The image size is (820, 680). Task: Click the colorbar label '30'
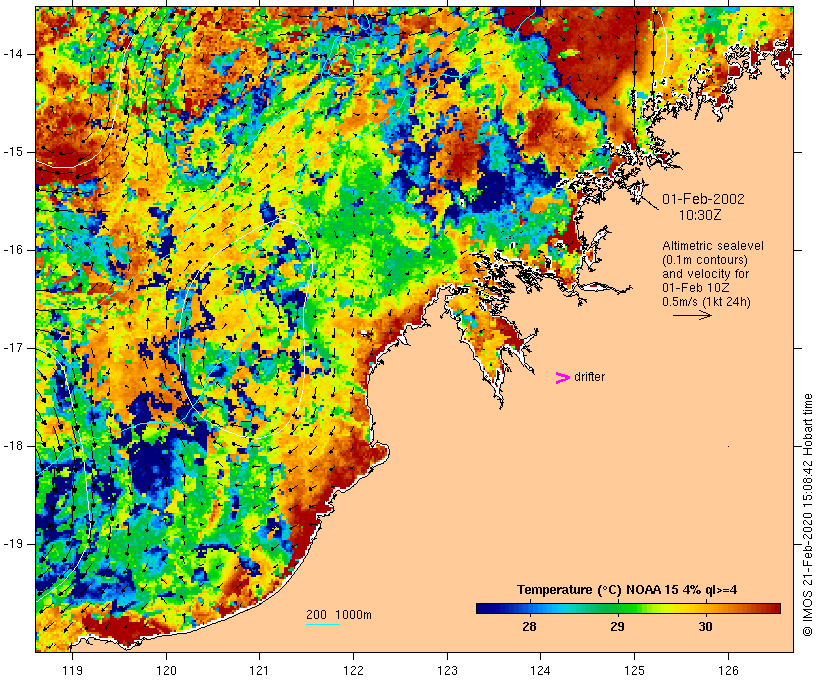(x=705, y=626)
